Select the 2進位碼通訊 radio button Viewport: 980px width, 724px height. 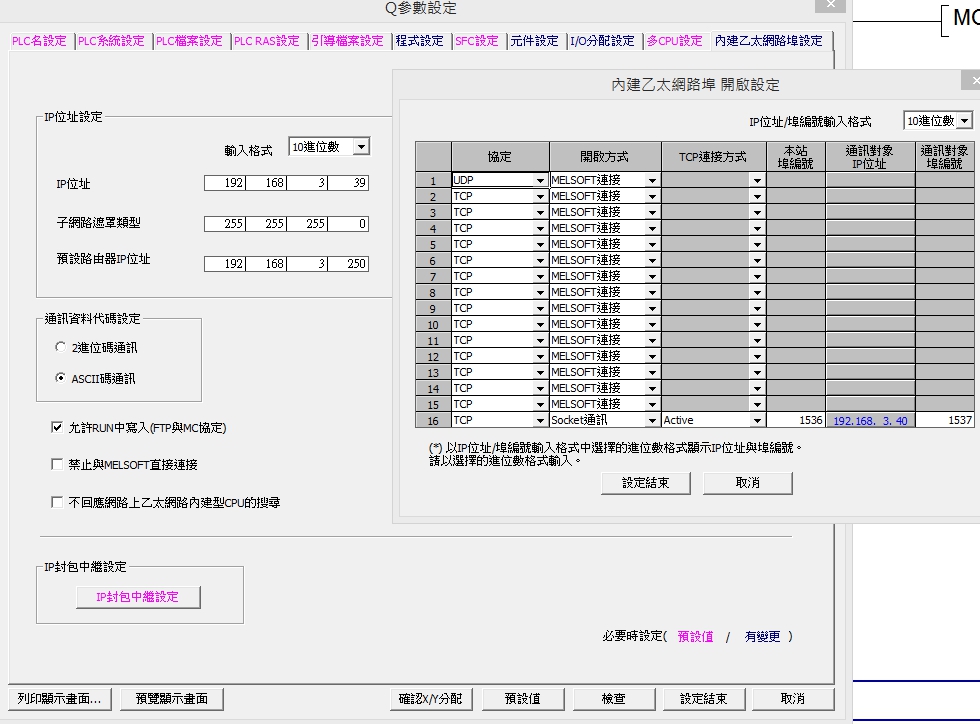60,348
